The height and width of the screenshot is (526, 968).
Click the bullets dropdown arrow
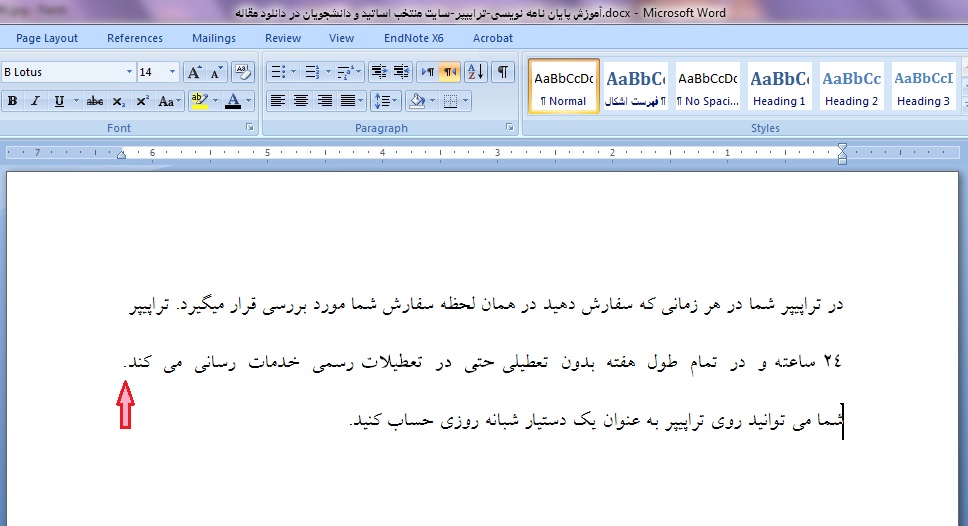point(293,72)
